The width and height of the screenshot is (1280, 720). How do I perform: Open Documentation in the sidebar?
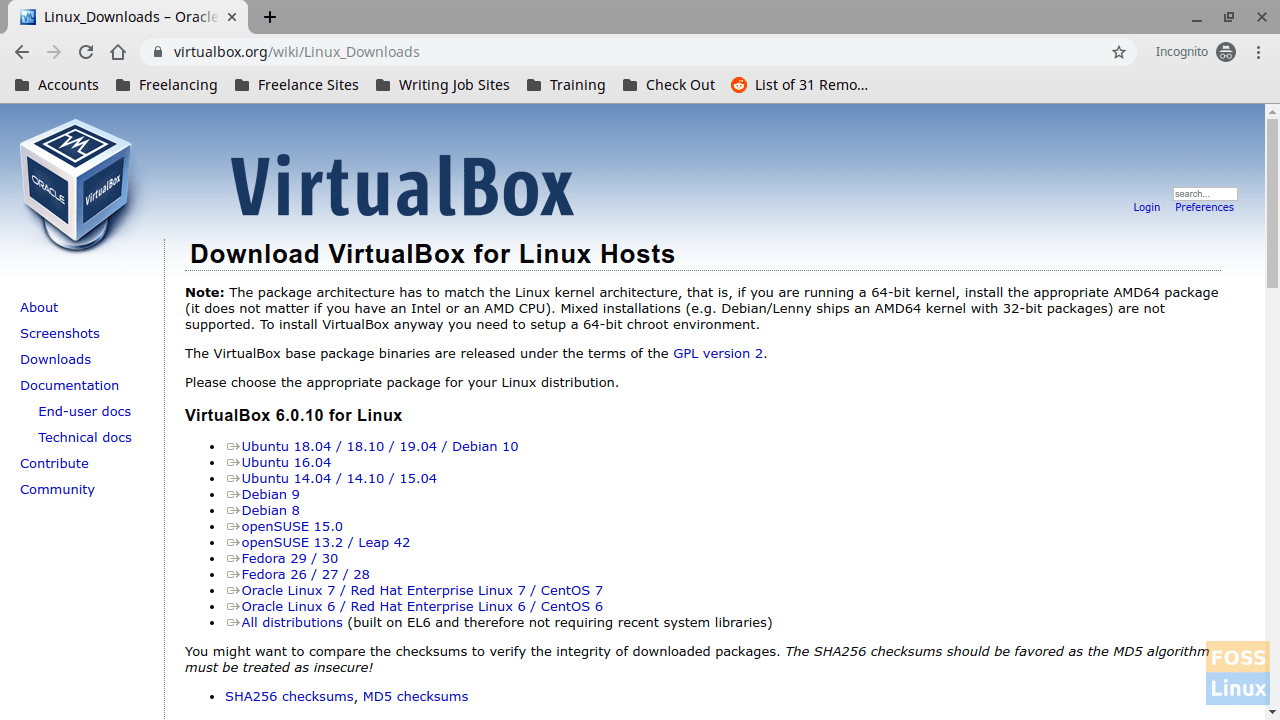point(69,385)
